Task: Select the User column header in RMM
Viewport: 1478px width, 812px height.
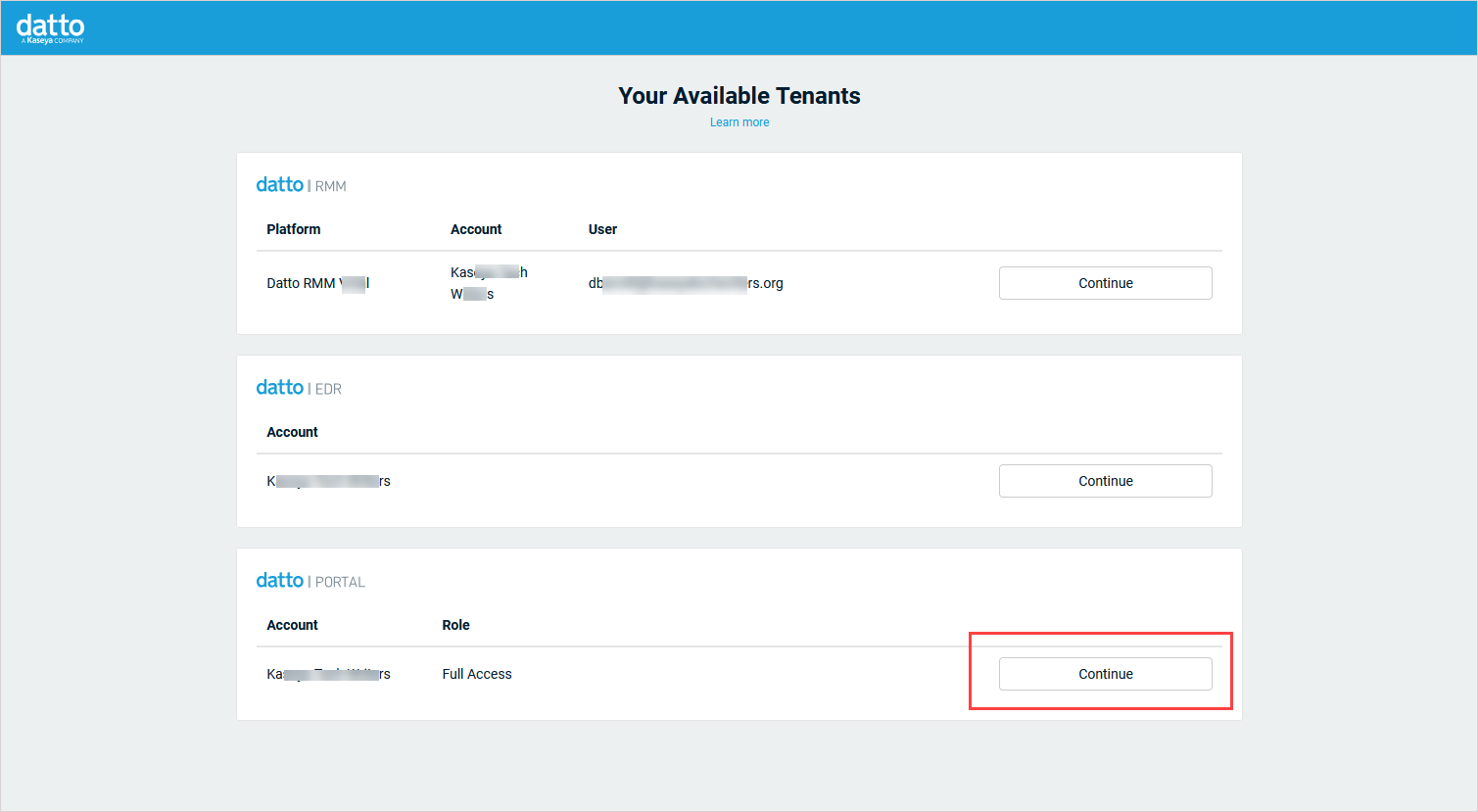Action: [x=602, y=229]
